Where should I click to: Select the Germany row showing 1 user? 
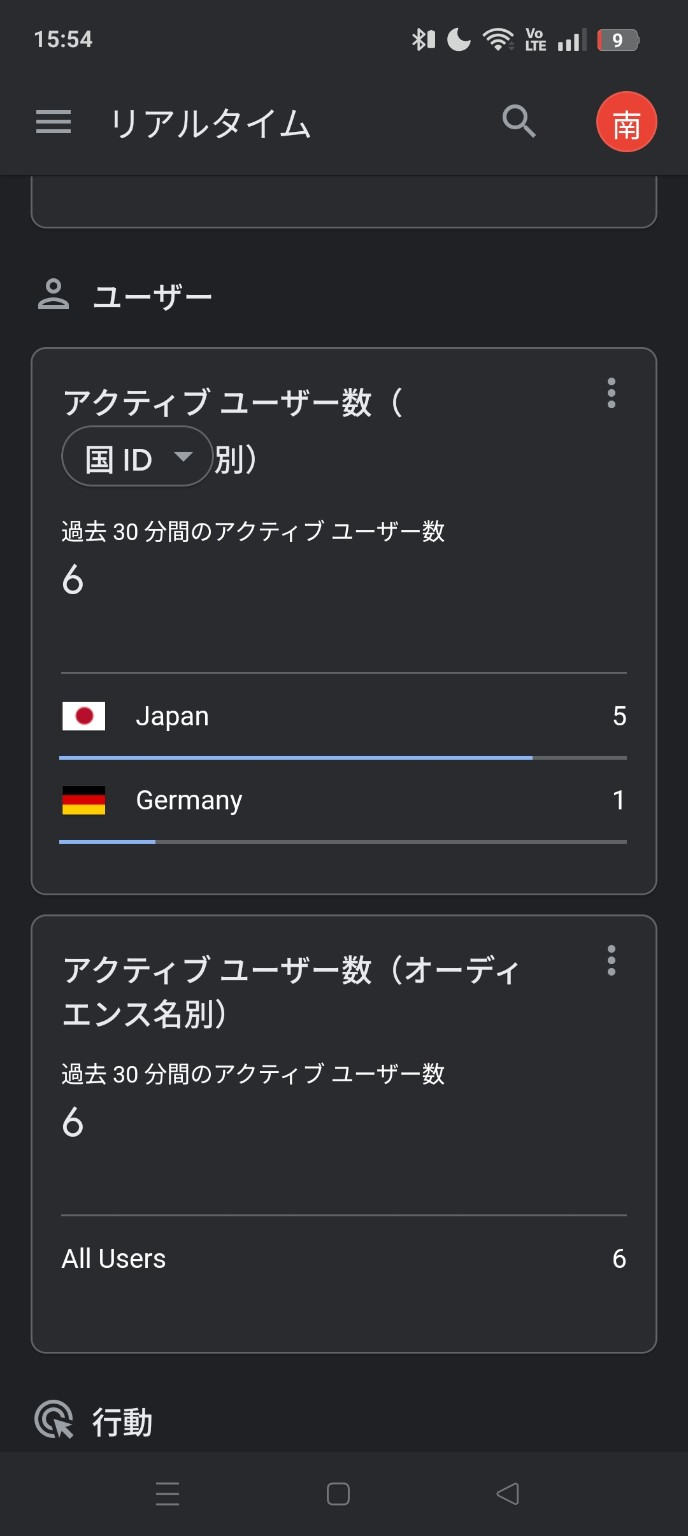tap(344, 800)
